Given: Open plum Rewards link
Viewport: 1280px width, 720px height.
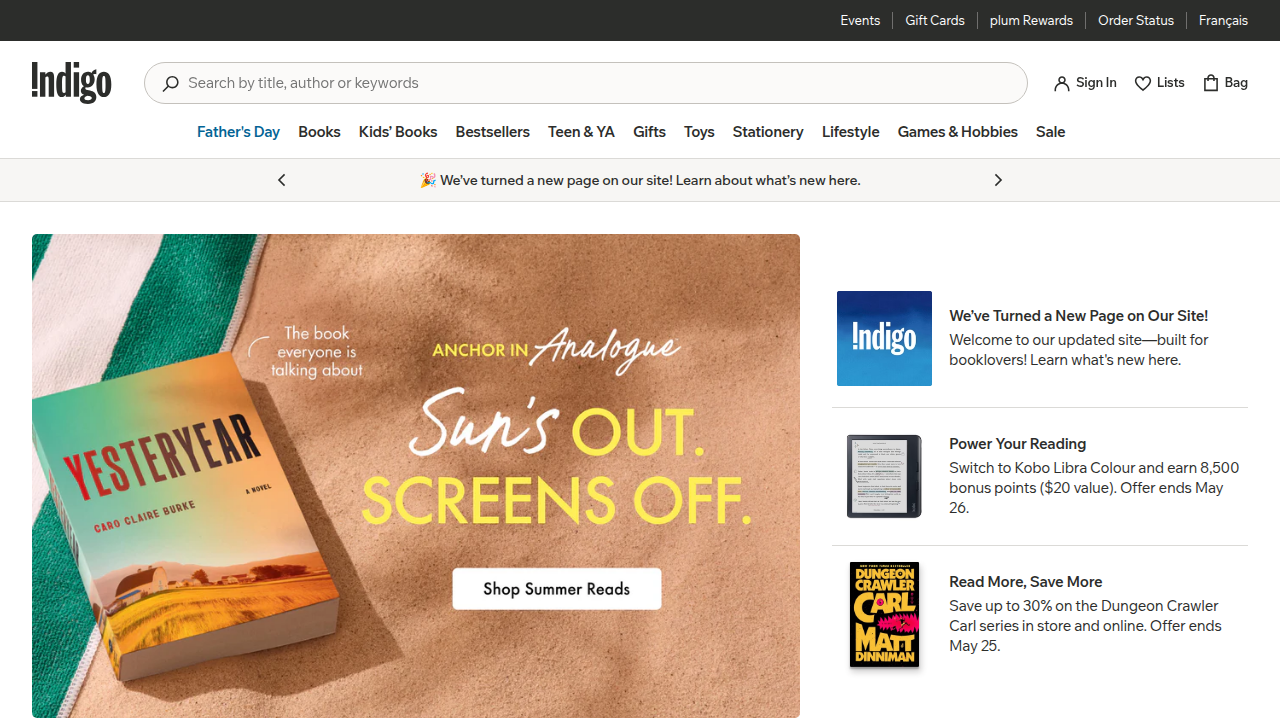Looking at the screenshot, I should [x=1031, y=20].
